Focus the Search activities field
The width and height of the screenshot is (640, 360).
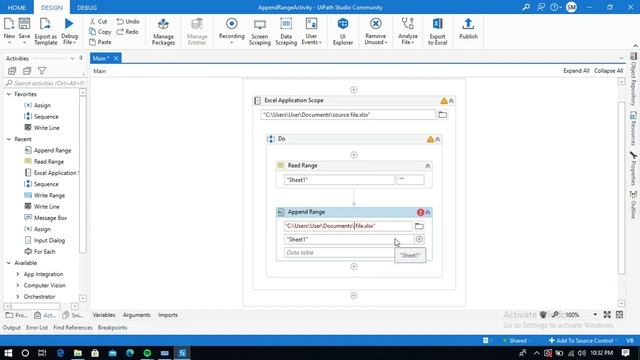pos(45,83)
